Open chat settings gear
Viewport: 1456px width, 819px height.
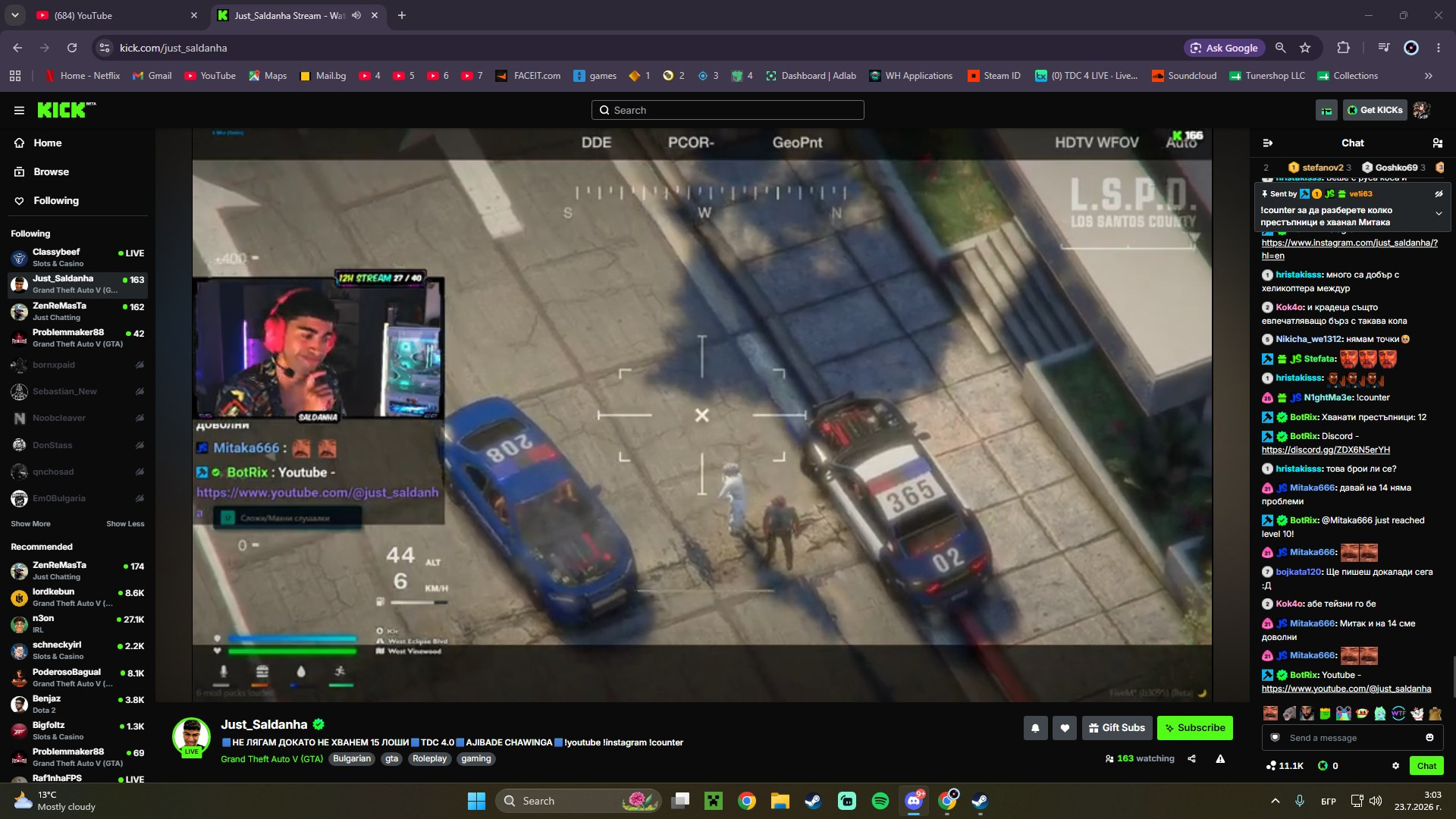point(1395,766)
